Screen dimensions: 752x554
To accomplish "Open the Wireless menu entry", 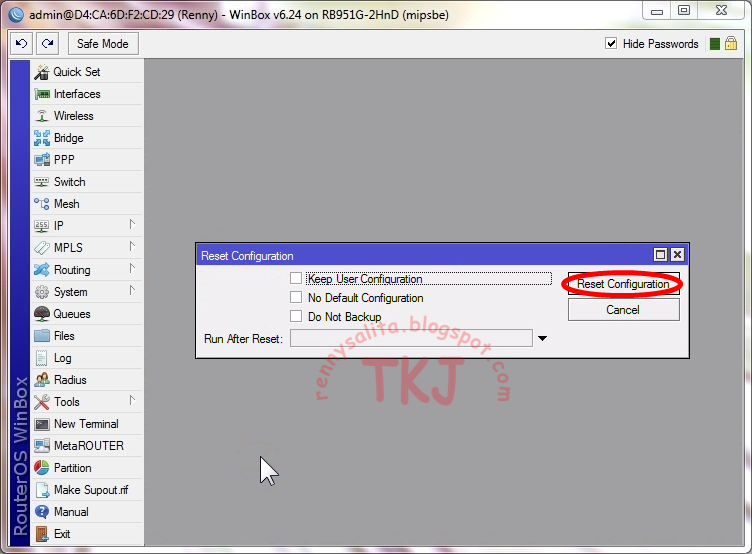I will click(x=88, y=116).
